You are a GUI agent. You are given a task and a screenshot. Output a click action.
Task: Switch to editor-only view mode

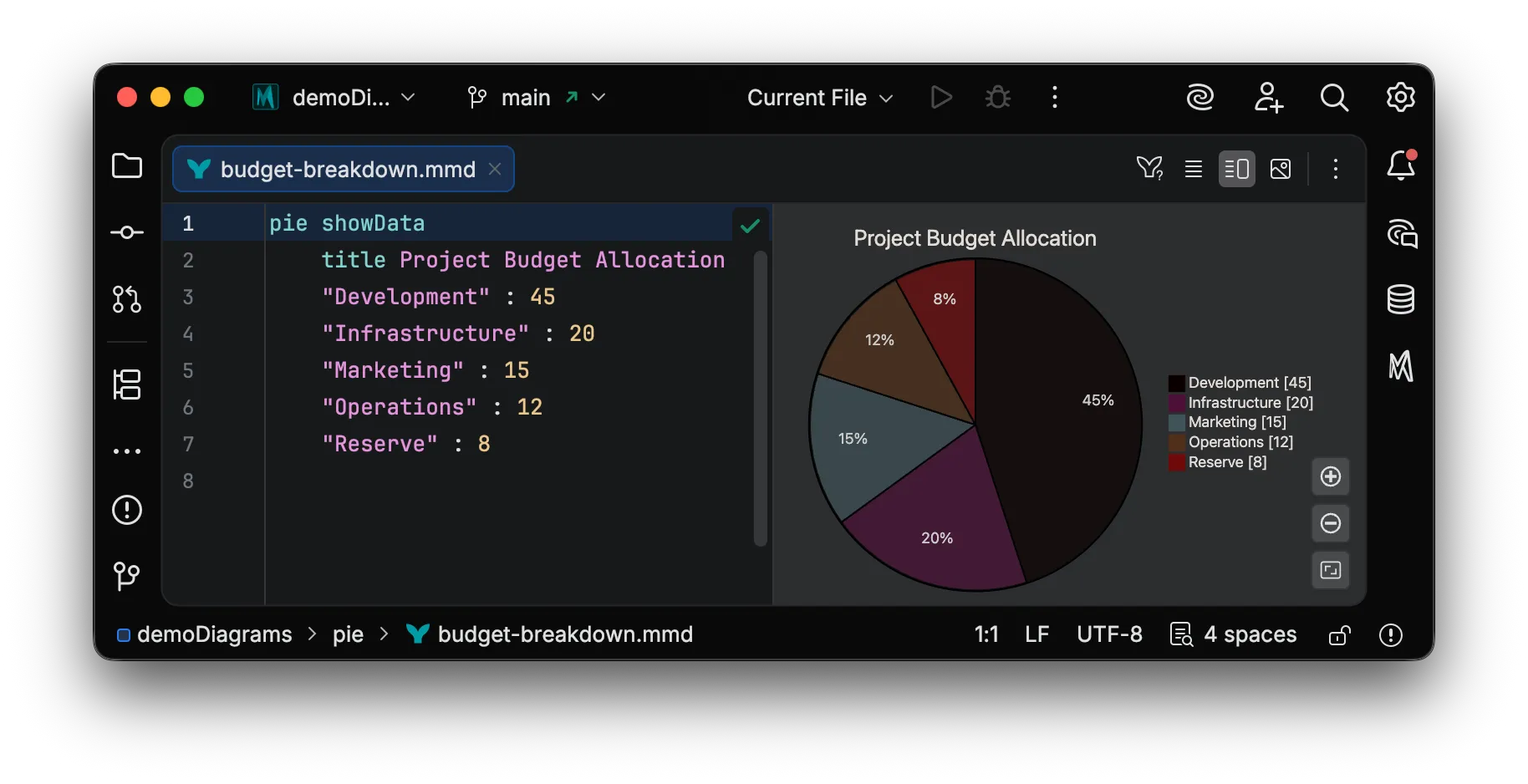pos(1193,169)
